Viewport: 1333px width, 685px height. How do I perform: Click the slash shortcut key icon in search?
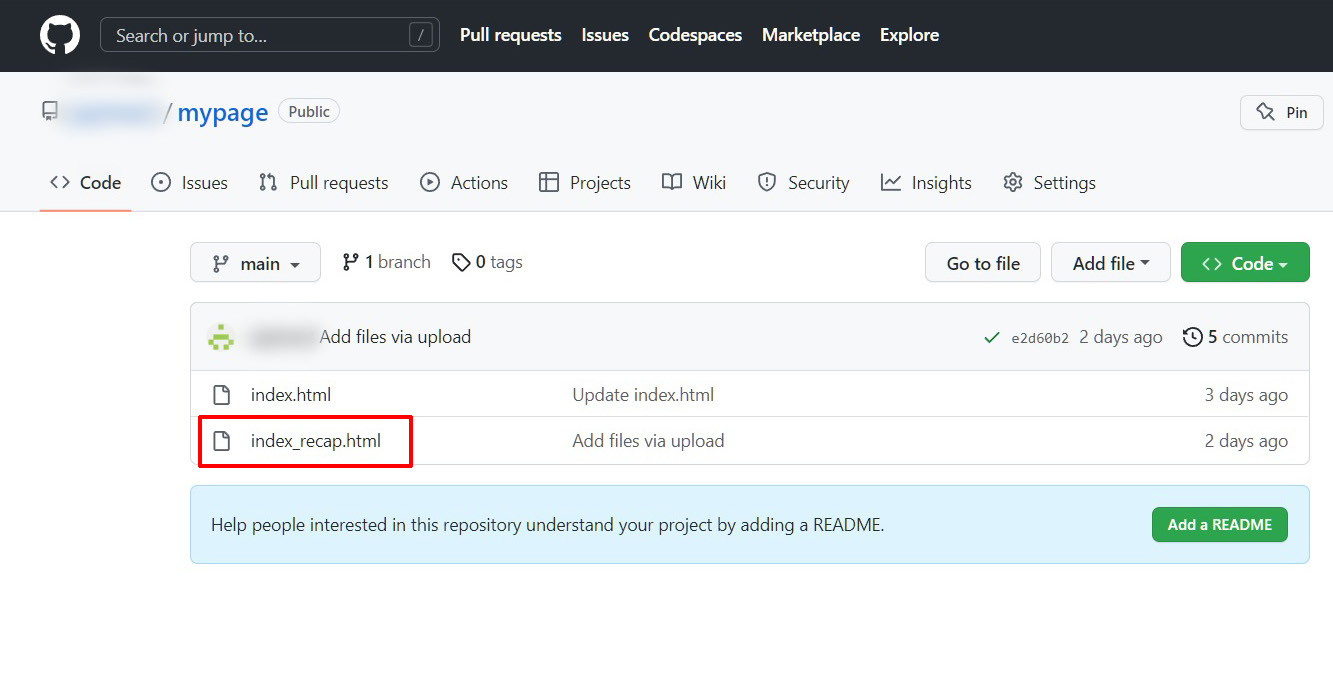[x=420, y=35]
